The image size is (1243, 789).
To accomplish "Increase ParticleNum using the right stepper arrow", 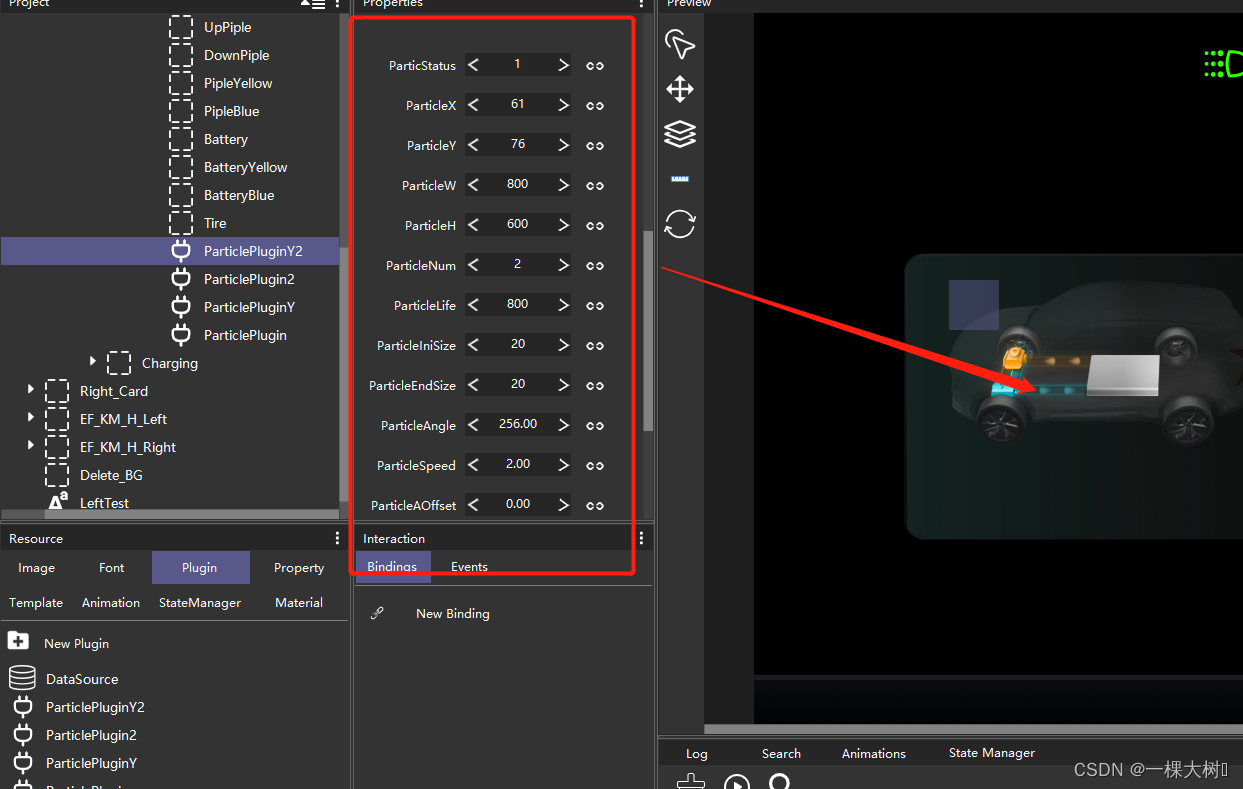I will (x=562, y=265).
